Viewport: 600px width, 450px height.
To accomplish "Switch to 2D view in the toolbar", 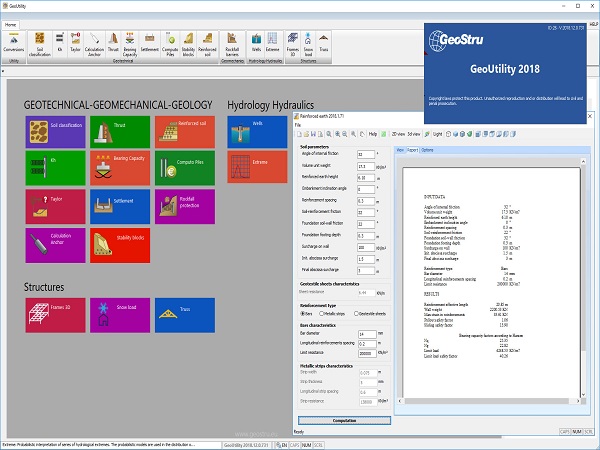I will (398, 134).
